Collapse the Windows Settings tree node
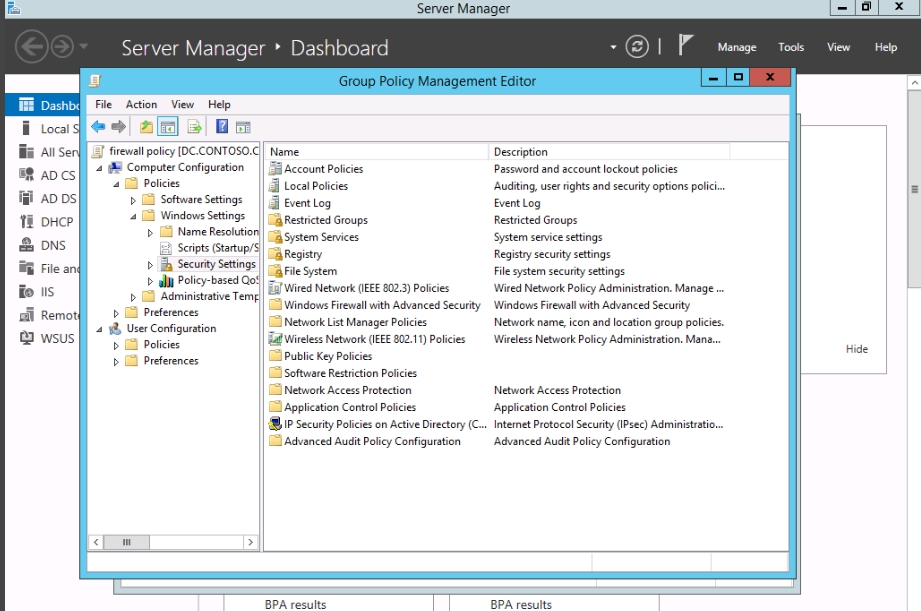921x611 pixels. pyautogui.click(x=133, y=216)
